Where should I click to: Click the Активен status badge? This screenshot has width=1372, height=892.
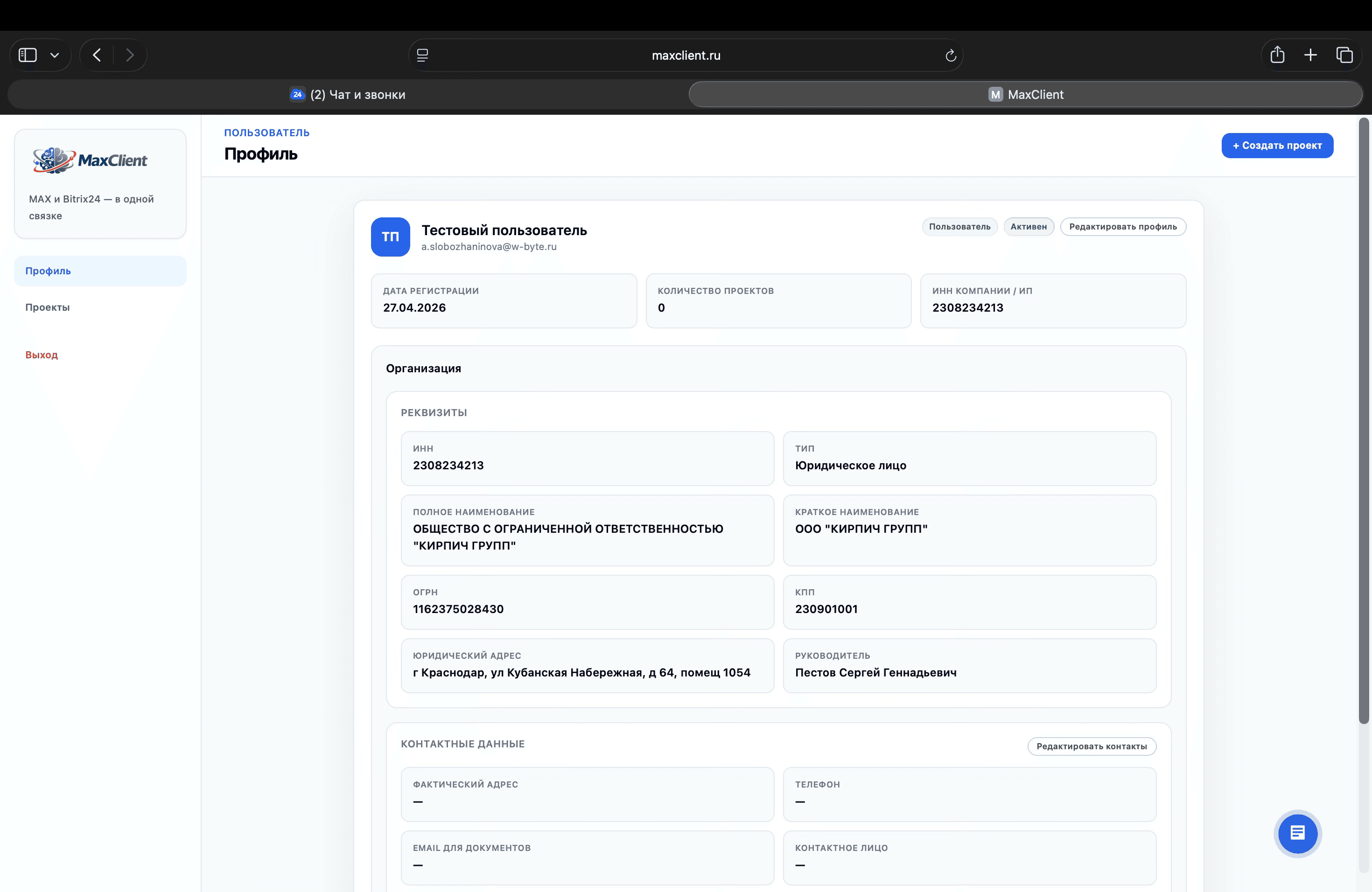click(x=1029, y=226)
